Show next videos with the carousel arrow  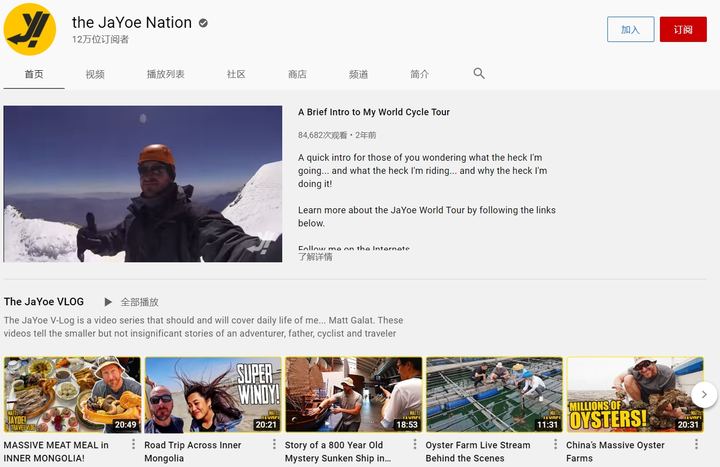pos(704,394)
